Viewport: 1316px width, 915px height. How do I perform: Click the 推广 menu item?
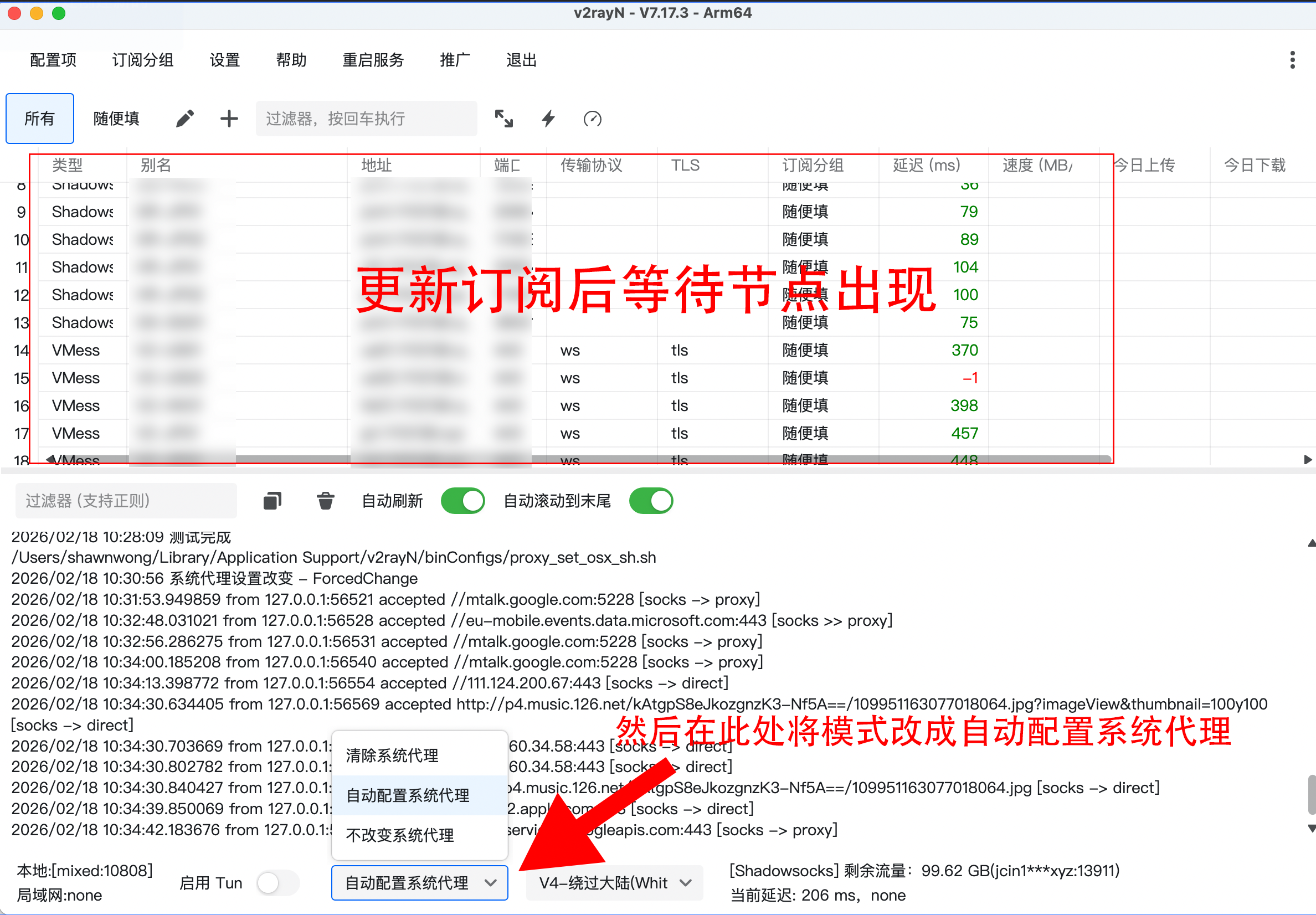coord(455,60)
